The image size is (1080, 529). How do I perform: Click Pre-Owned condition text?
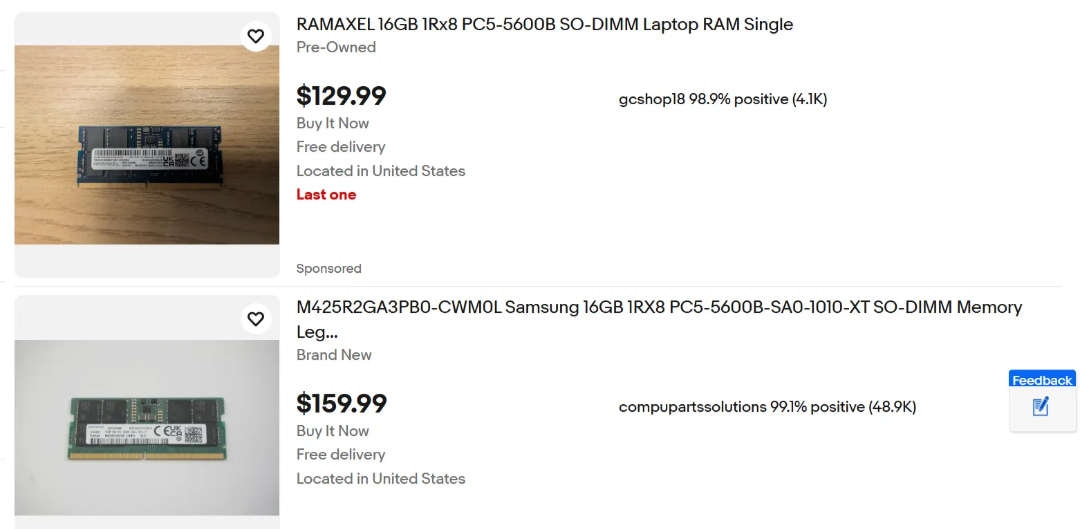(x=336, y=47)
